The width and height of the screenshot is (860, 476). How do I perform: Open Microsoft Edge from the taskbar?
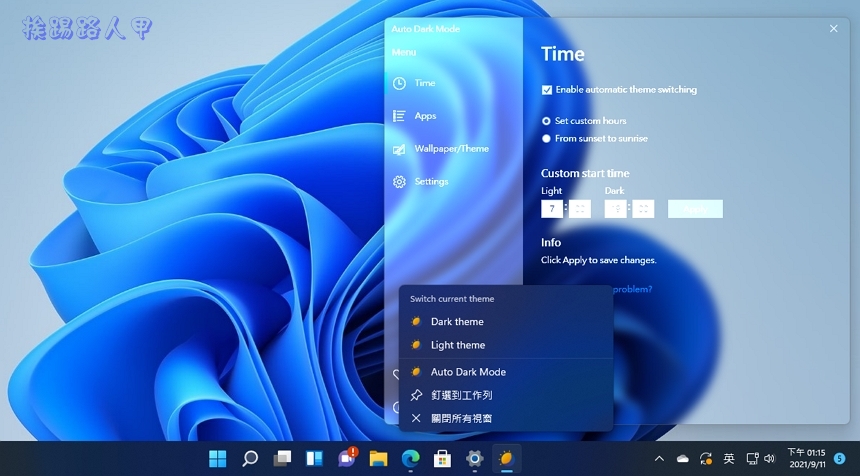coord(410,458)
